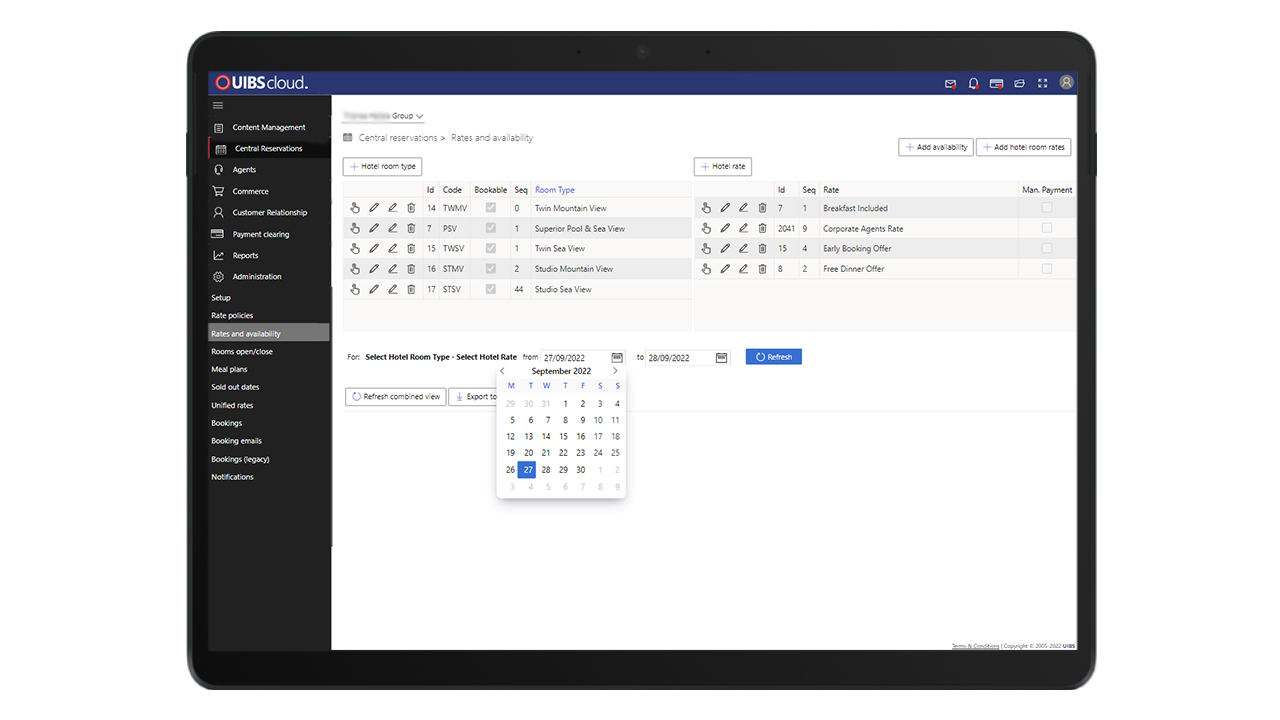This screenshot has width=1280, height=720.
Task: Select Superior Pool & Sea View hand icon
Action: pyautogui.click(x=355, y=228)
